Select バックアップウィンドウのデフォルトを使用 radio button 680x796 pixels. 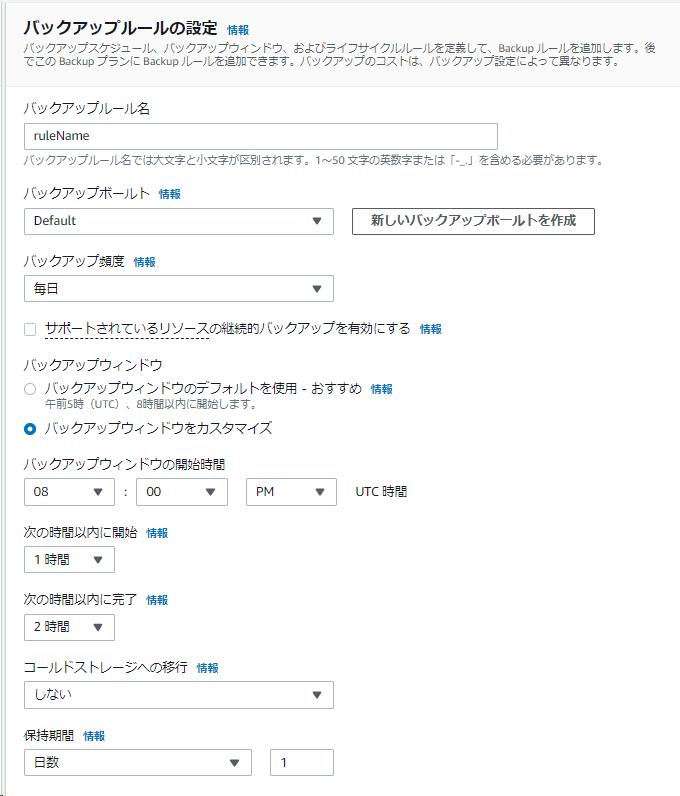click(30, 389)
